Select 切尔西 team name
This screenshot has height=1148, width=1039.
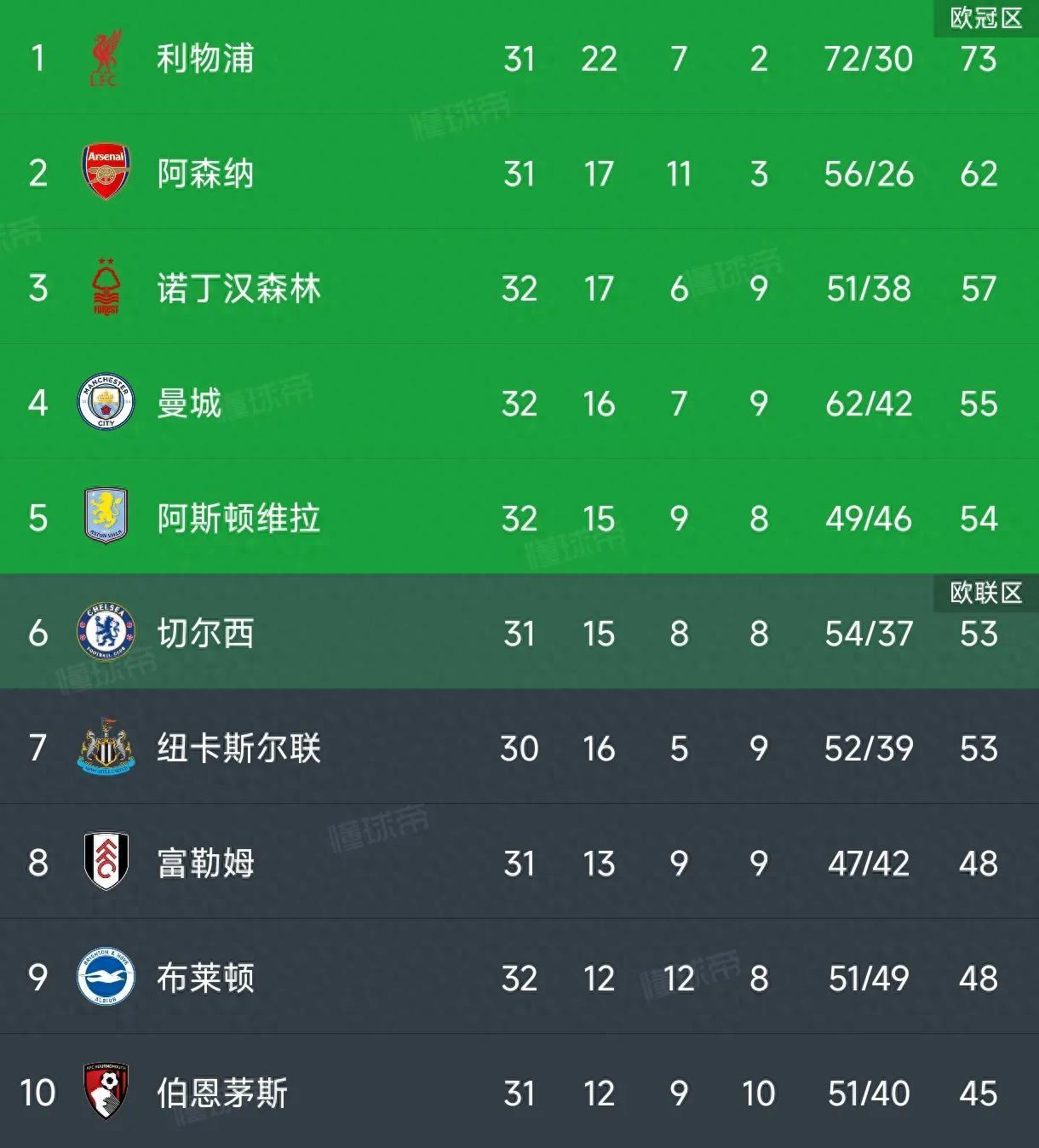click(205, 634)
